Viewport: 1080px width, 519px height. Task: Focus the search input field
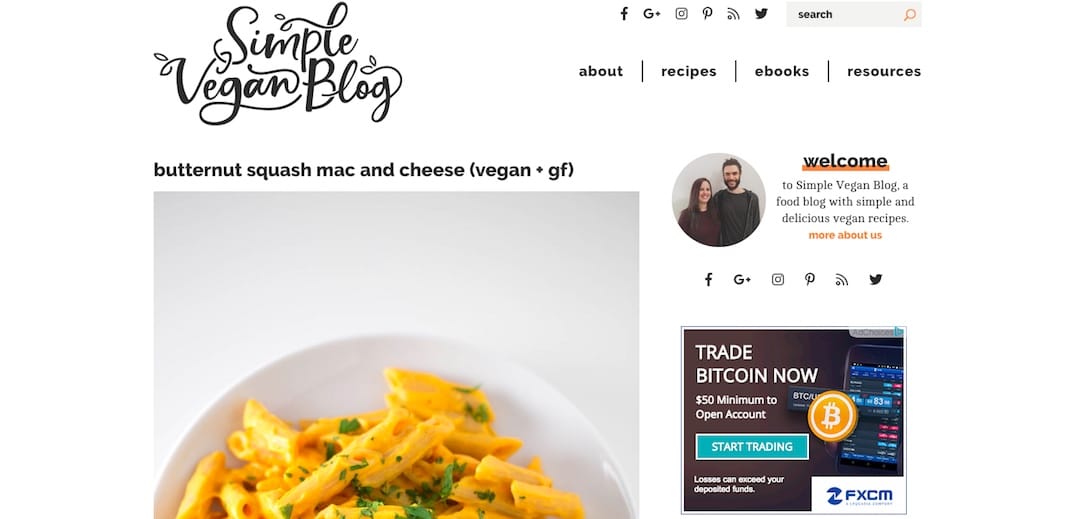pyautogui.click(x=844, y=14)
